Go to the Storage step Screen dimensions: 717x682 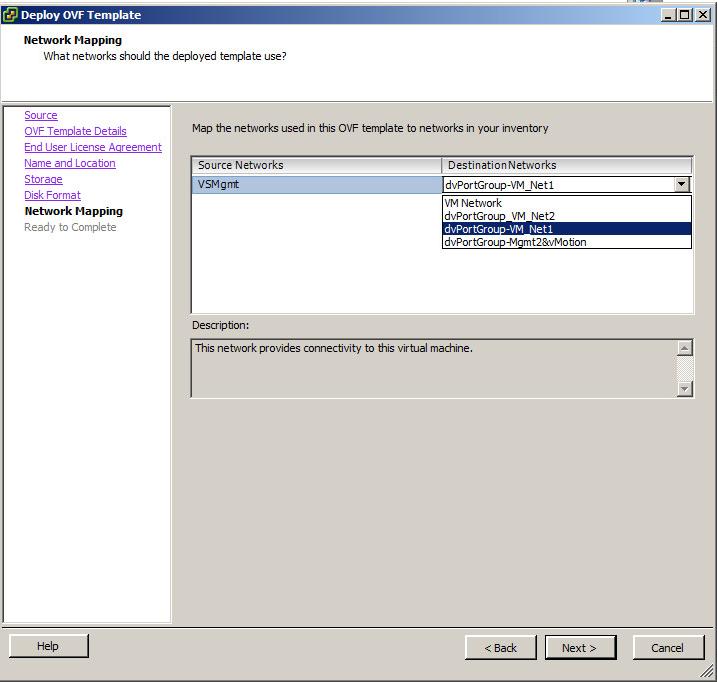pyautogui.click(x=43, y=179)
